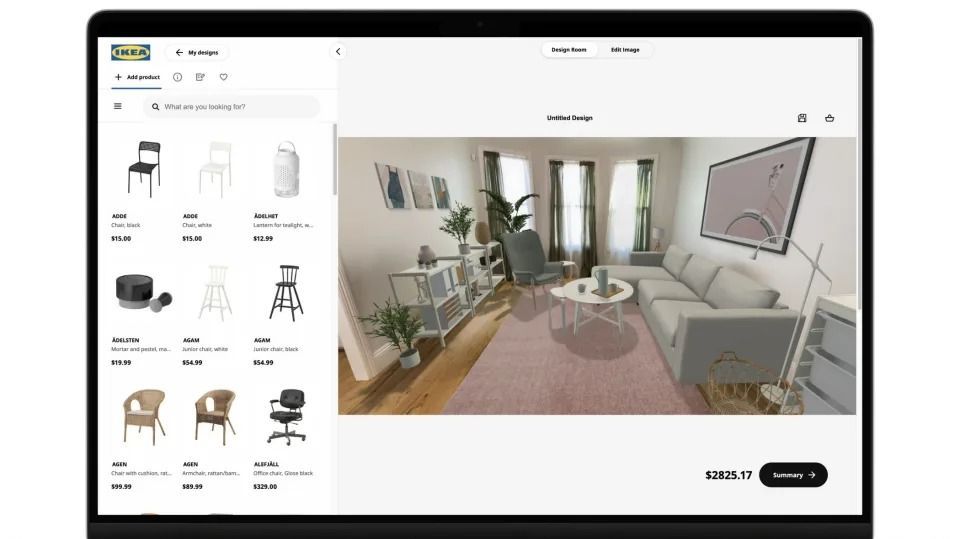Switch to Design Room mode
This screenshot has height=539, width=959.
(569, 49)
